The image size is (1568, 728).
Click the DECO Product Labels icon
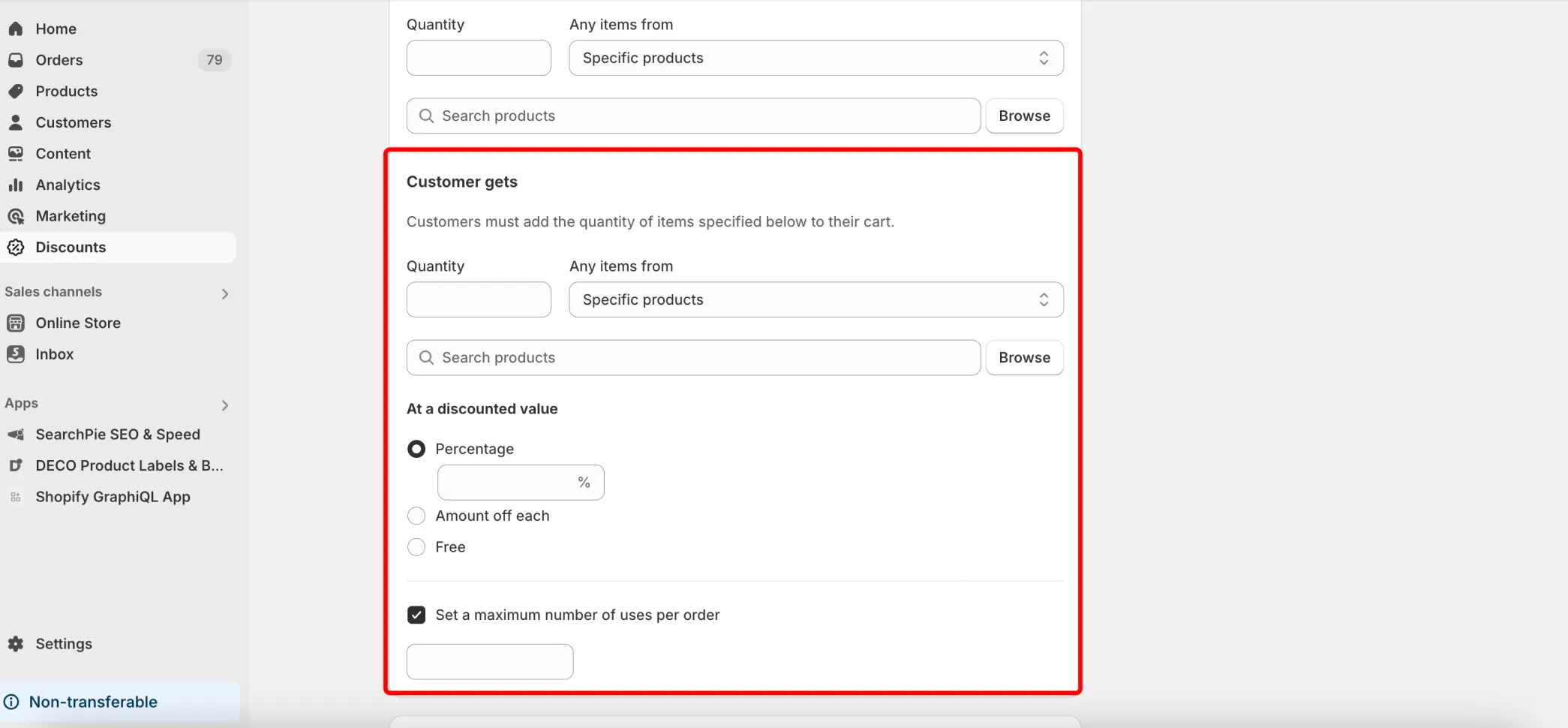tap(16, 465)
